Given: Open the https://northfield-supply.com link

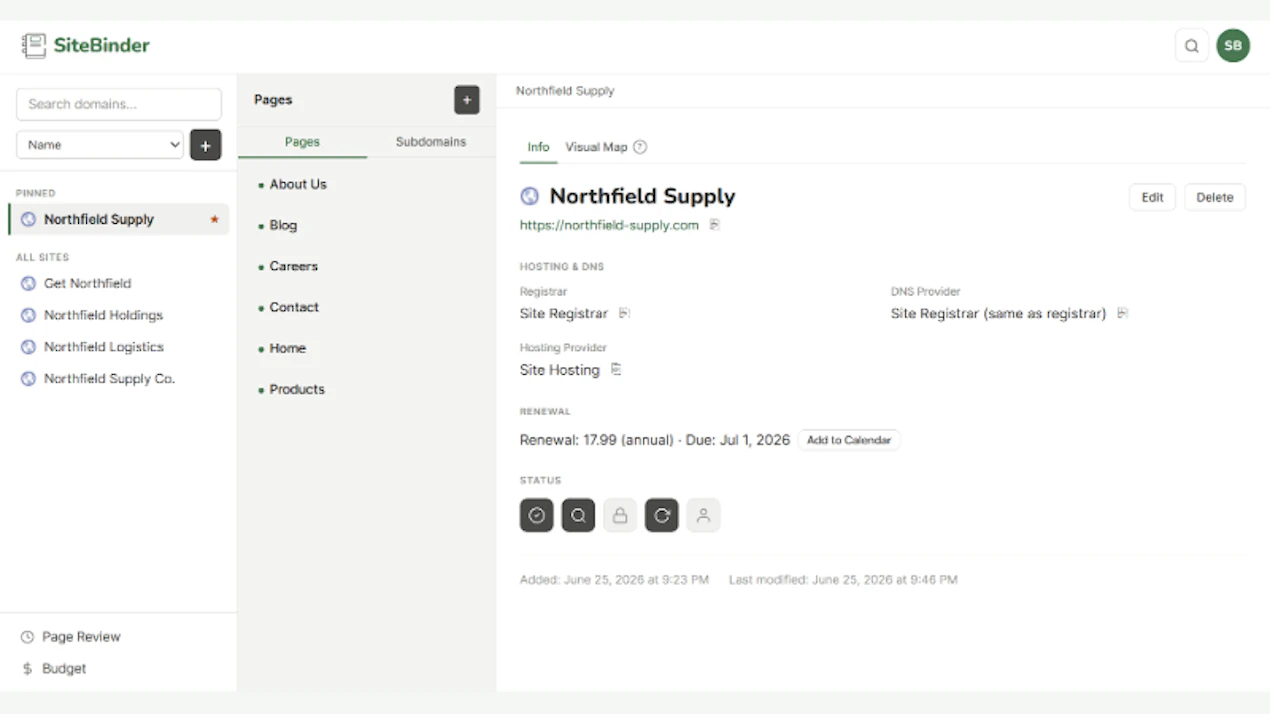Looking at the screenshot, I should [x=609, y=225].
